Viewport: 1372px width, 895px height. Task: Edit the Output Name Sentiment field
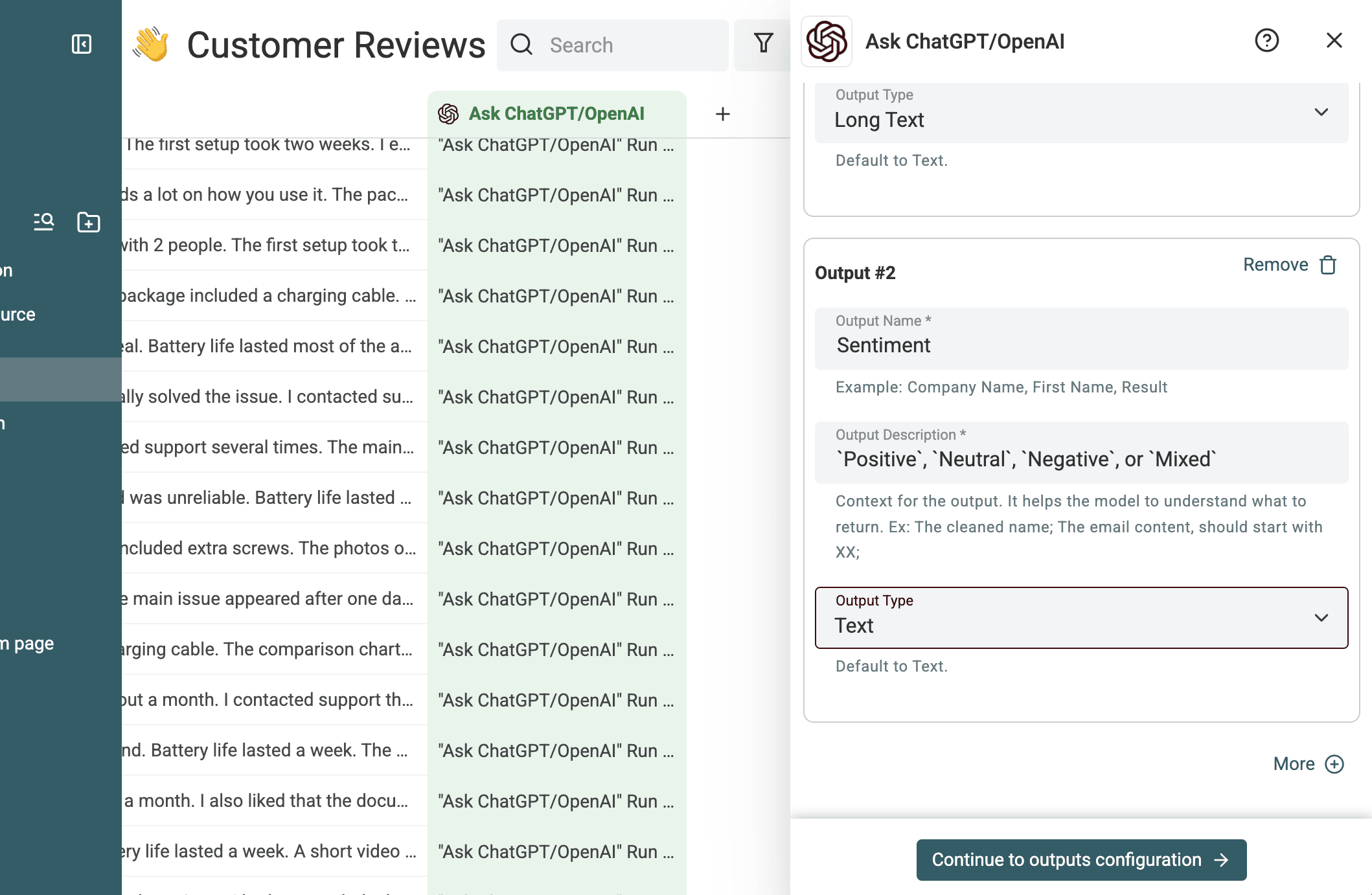point(1081,339)
